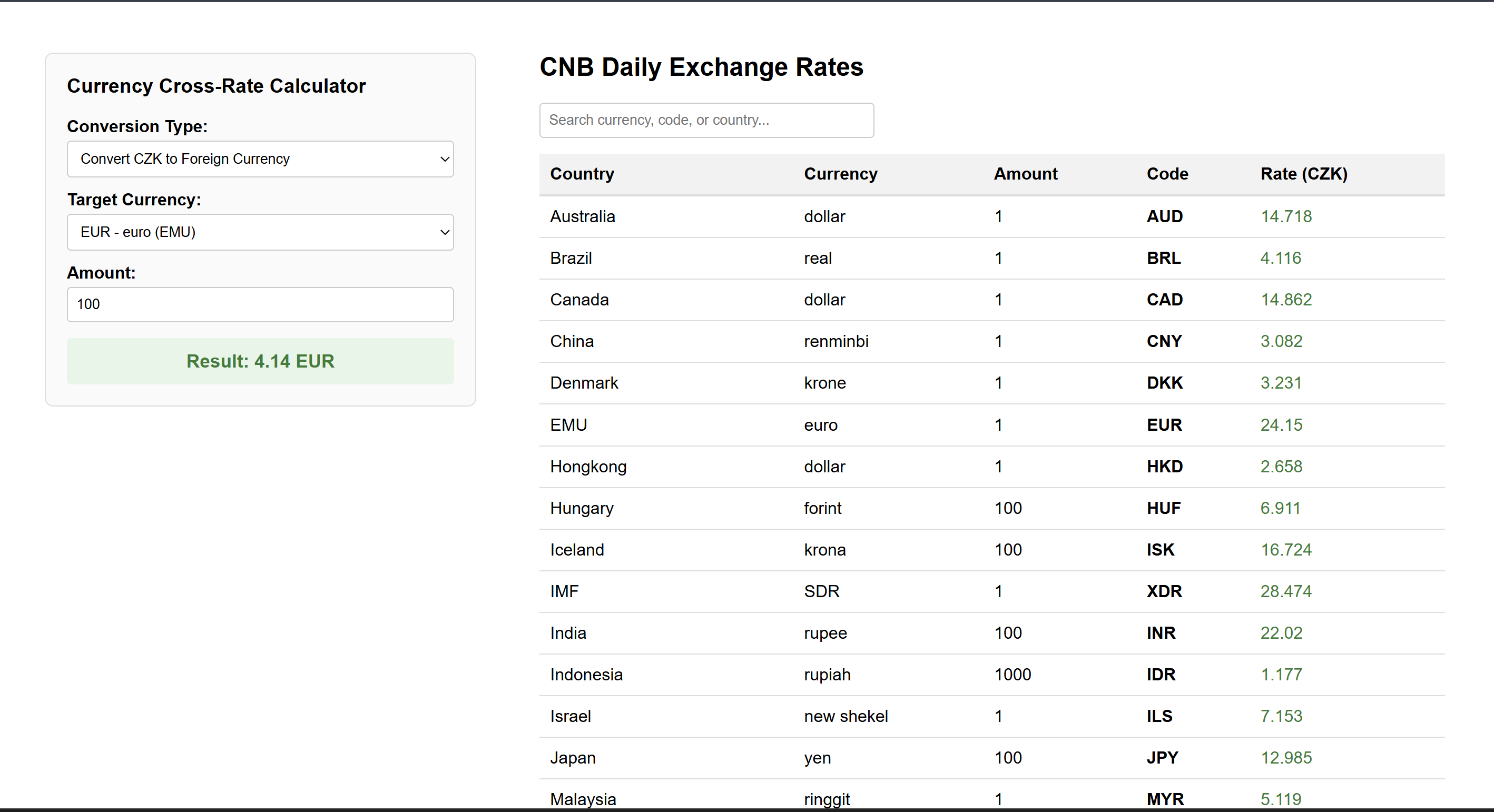Select the Australia country cell
The height and width of the screenshot is (812, 1494).
[x=582, y=216]
